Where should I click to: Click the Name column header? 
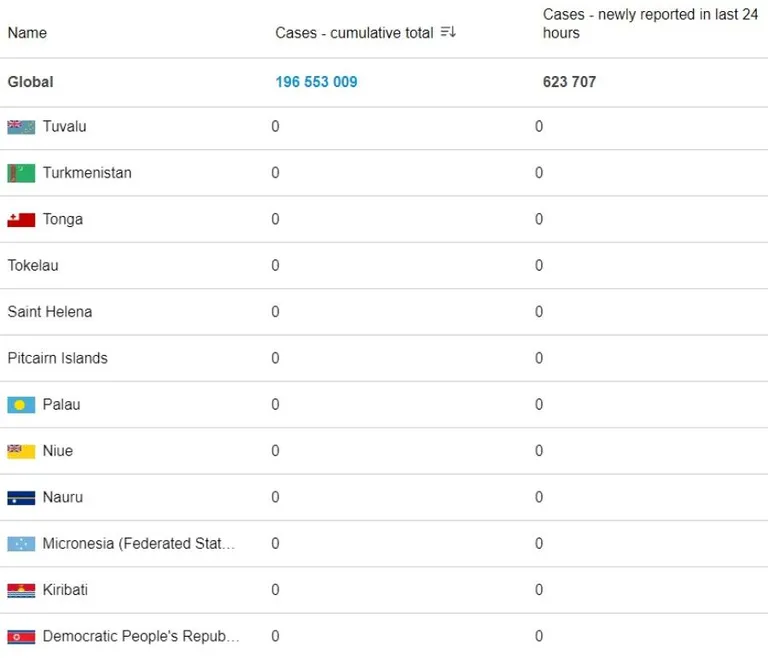[x=27, y=33]
